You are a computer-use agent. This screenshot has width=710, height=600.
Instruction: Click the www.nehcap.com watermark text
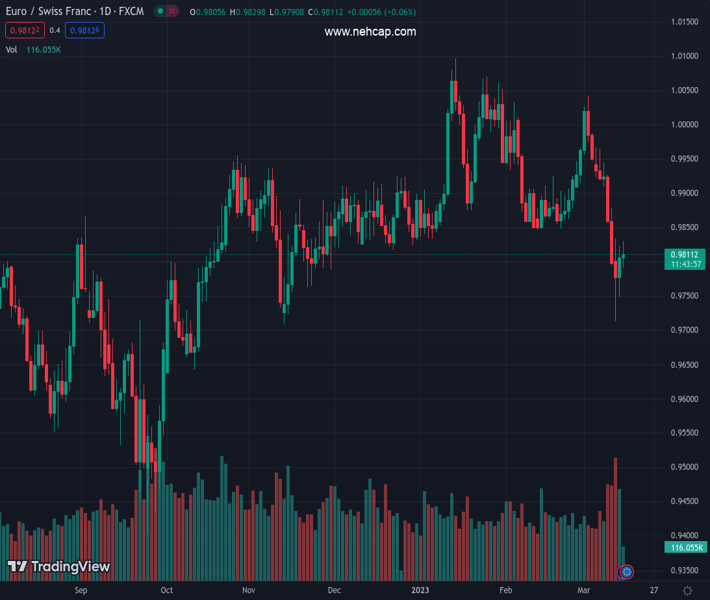370,32
